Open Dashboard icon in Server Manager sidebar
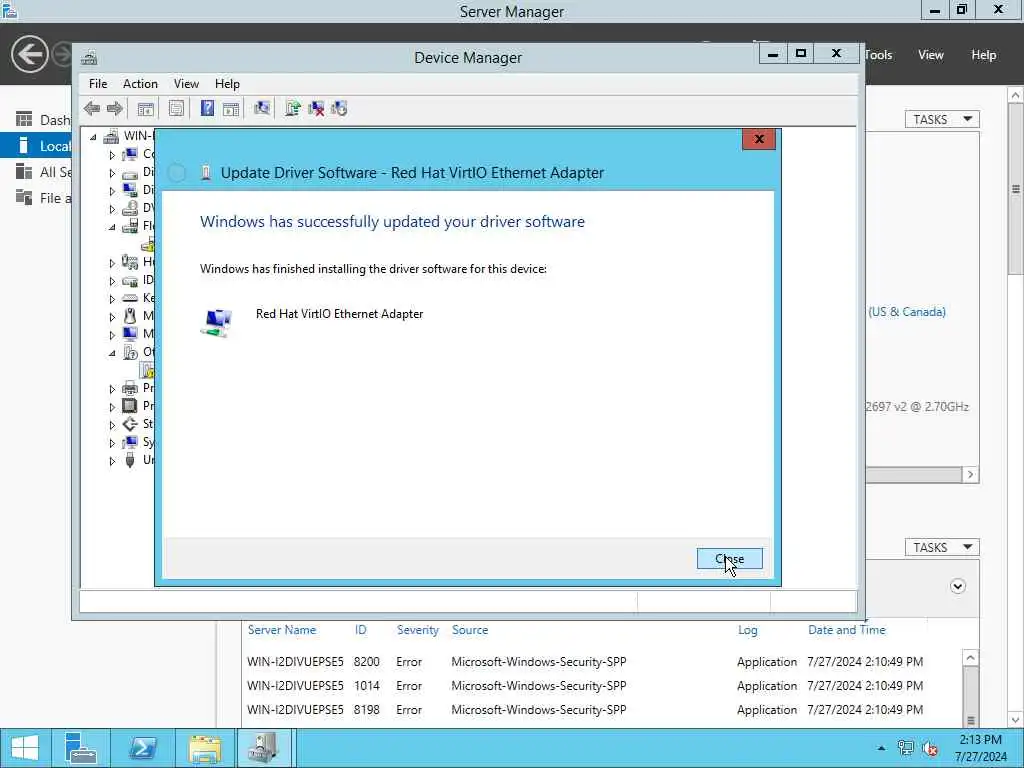Screen dimensions: 1024x768 pyautogui.click(x=24, y=120)
